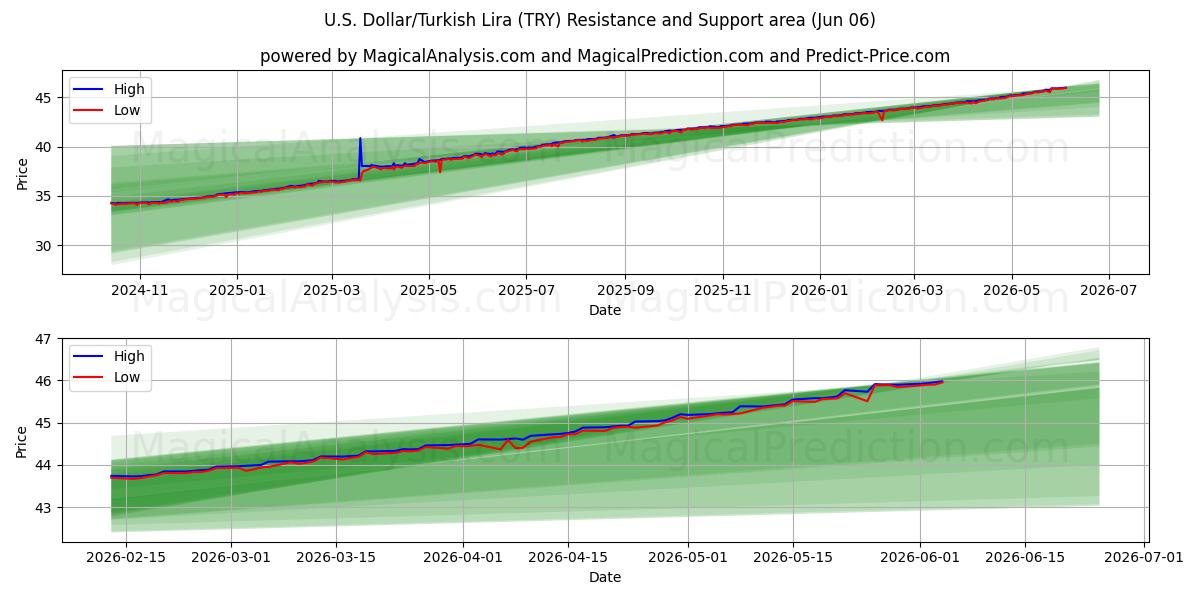
Task: Click the 2025-05 date tick on top chart
Action: click(x=429, y=289)
